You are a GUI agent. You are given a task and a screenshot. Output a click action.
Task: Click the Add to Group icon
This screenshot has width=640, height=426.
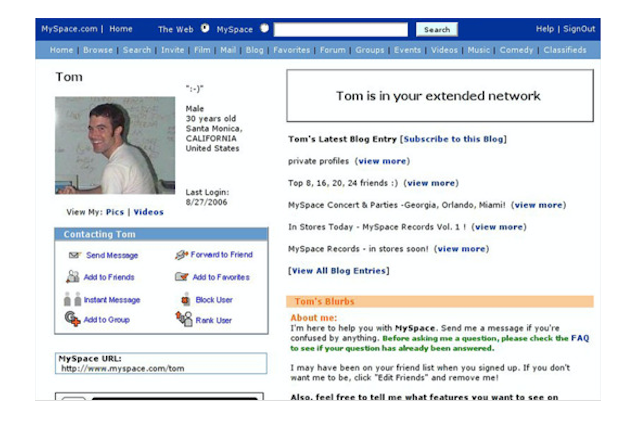pos(73,319)
